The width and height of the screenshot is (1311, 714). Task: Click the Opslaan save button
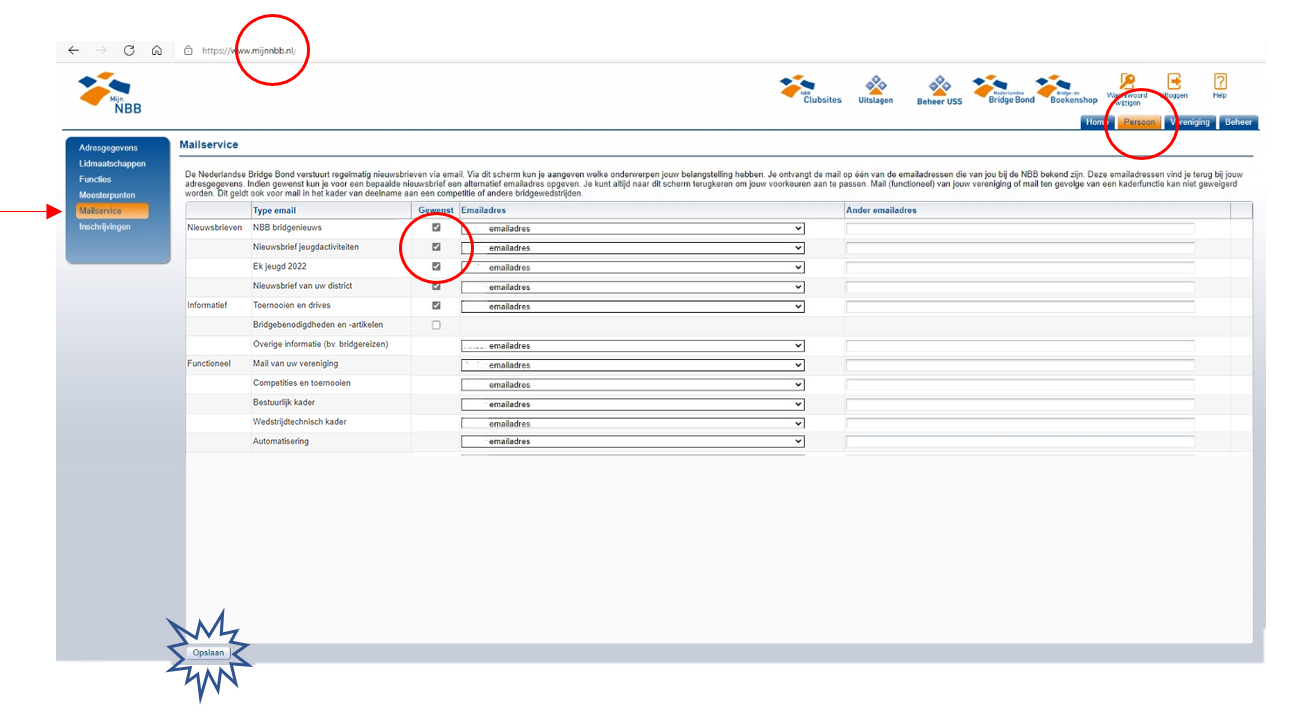pyautogui.click(x=208, y=653)
